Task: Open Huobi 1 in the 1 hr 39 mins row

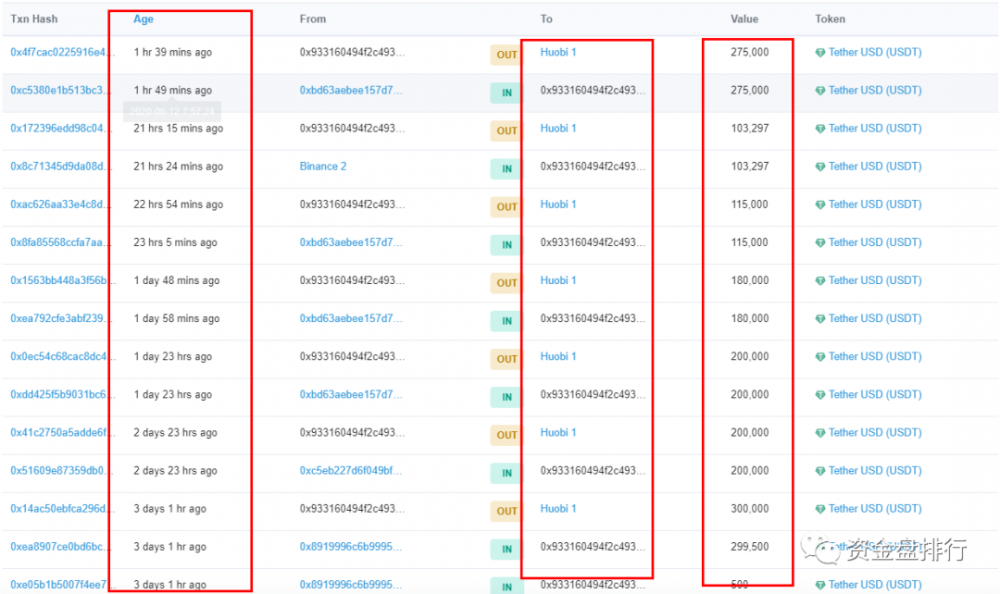Action: point(558,52)
